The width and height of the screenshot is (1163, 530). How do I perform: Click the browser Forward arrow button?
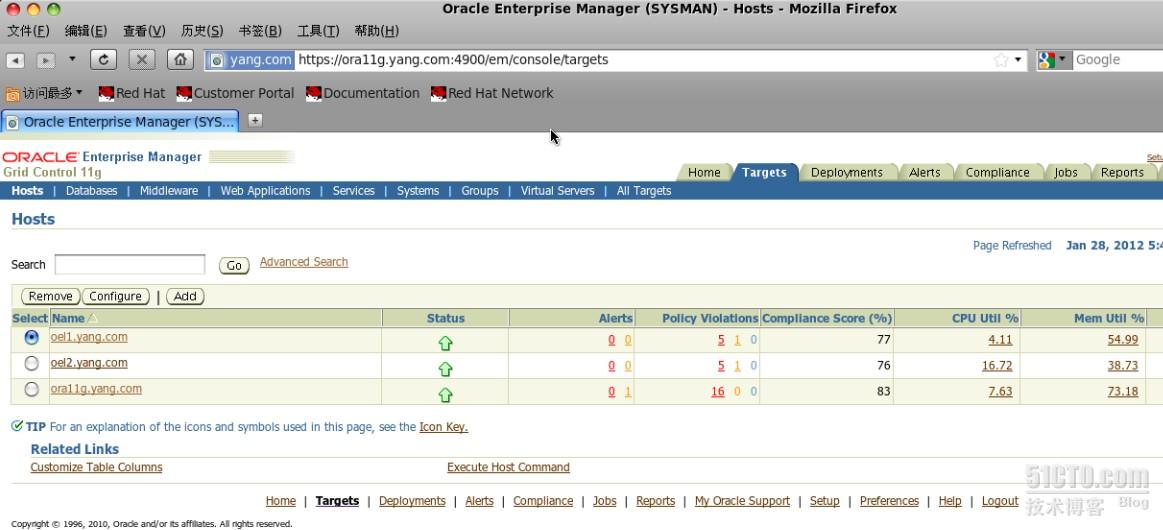pos(46,60)
